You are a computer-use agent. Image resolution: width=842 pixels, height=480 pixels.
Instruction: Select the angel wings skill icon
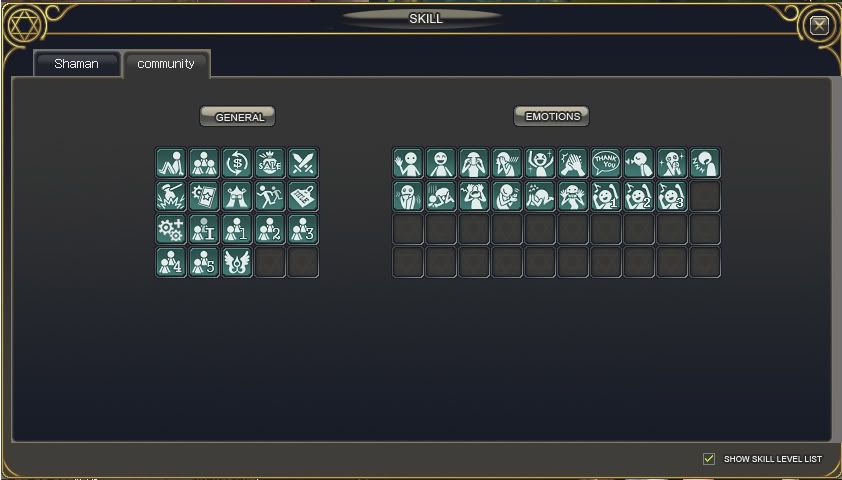(x=237, y=262)
